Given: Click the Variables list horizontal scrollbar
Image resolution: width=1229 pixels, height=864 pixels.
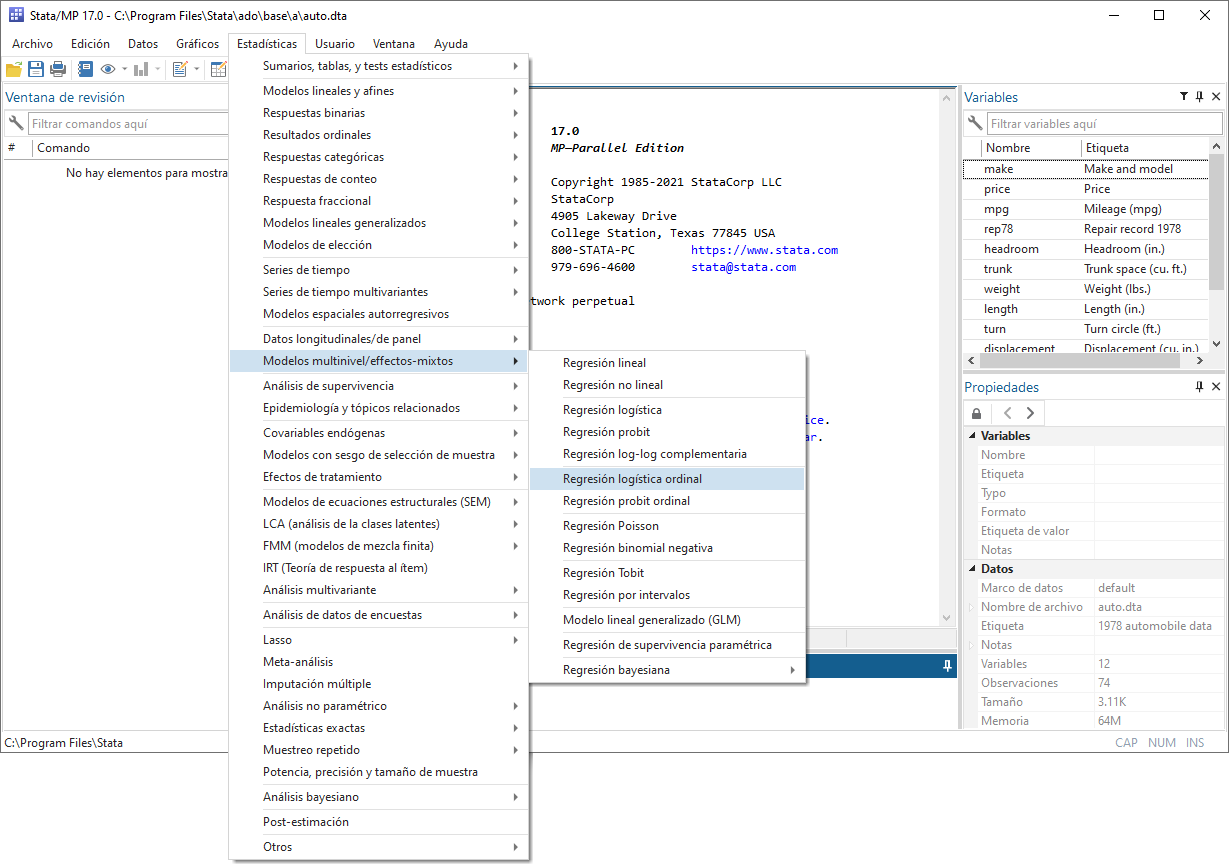Looking at the screenshot, I should click(1086, 360).
